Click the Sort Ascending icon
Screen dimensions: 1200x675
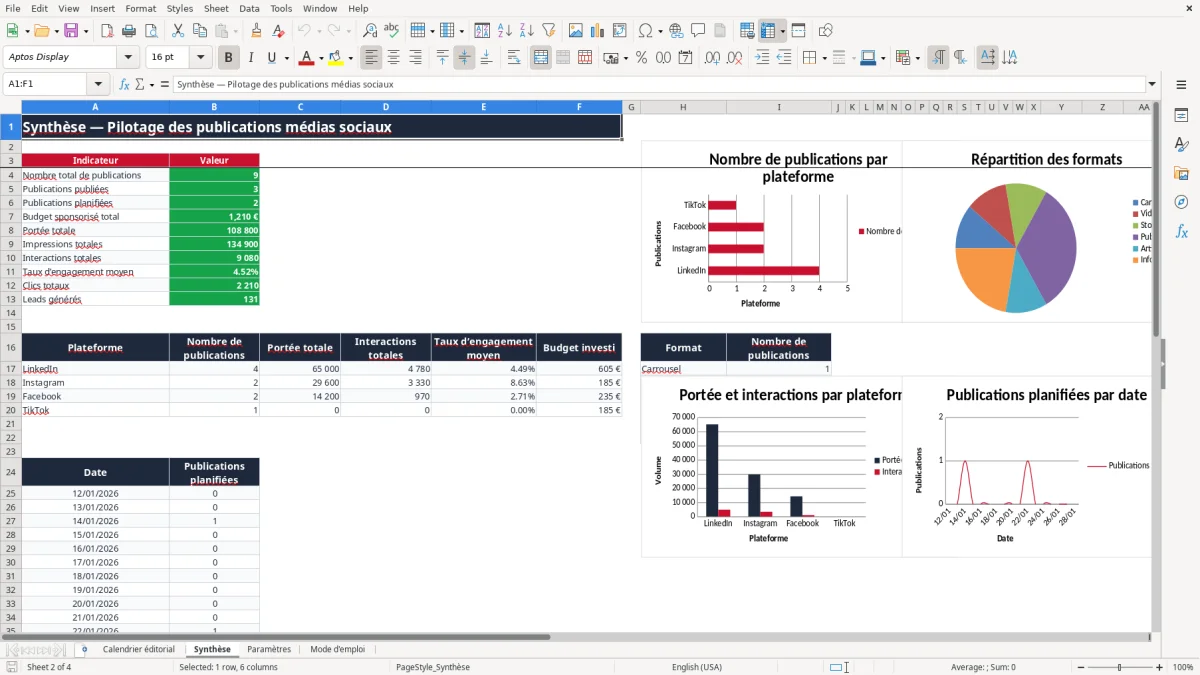504,31
